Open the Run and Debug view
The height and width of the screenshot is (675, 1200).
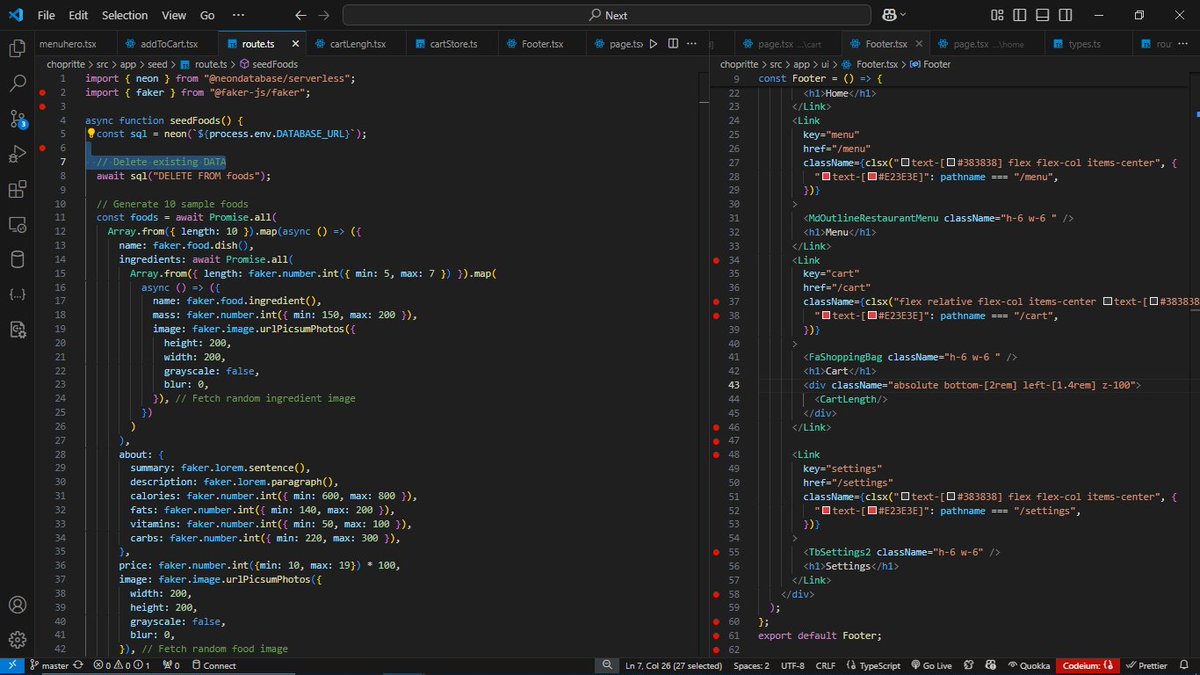point(16,154)
